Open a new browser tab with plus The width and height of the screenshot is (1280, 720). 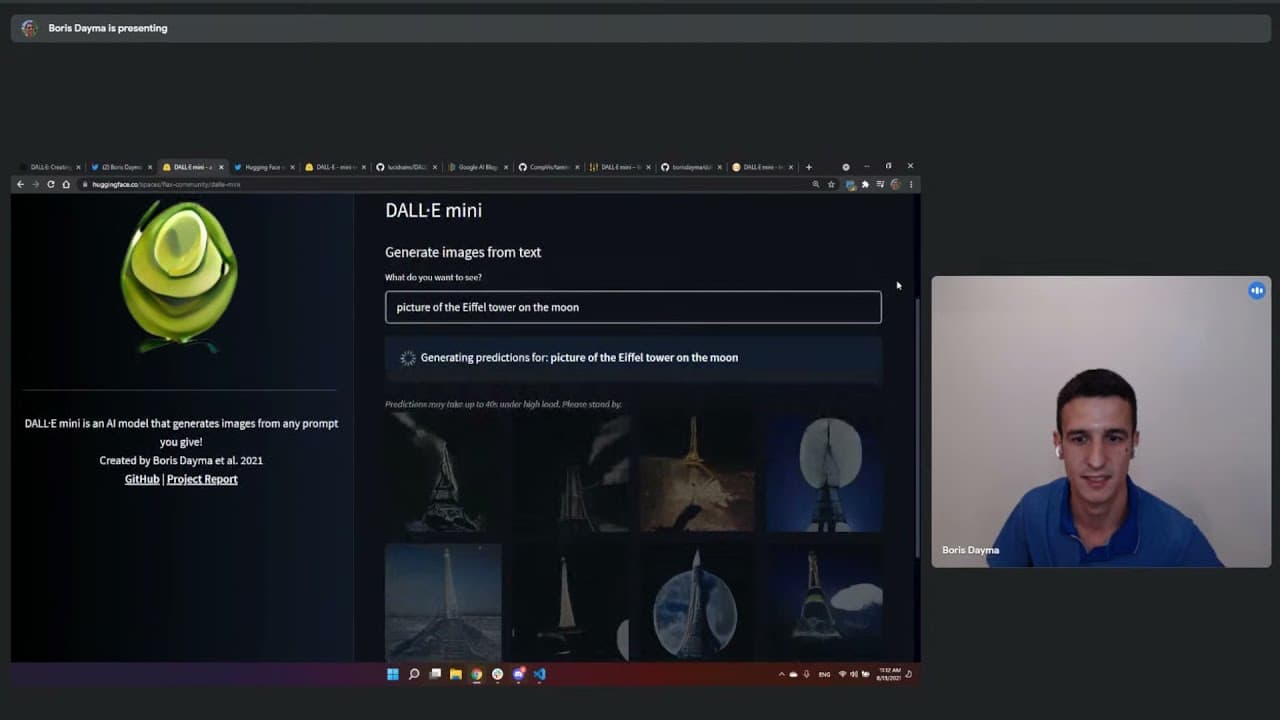pos(809,167)
